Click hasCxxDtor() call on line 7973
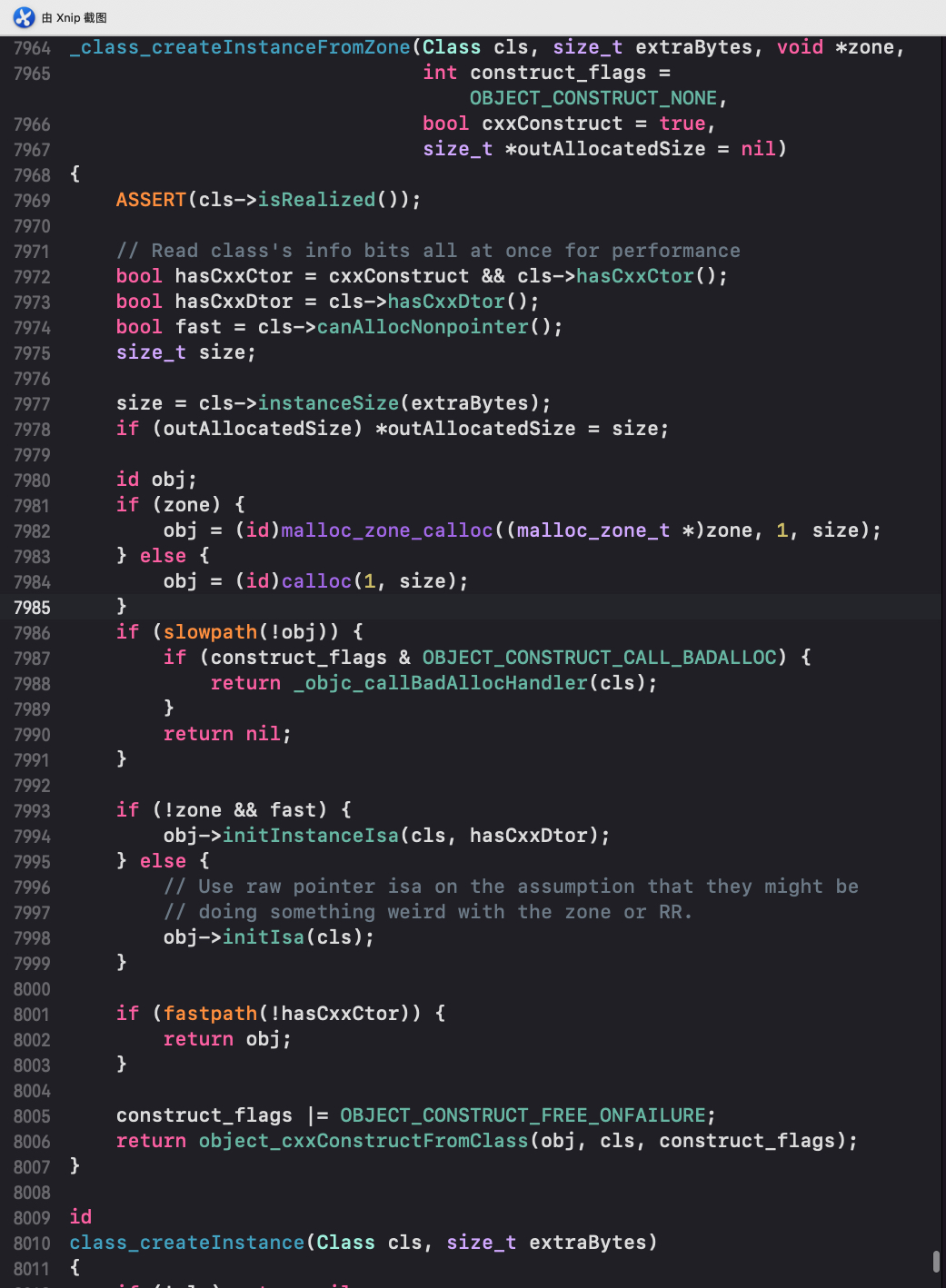Screen dimensions: 946x1288 pos(446,302)
